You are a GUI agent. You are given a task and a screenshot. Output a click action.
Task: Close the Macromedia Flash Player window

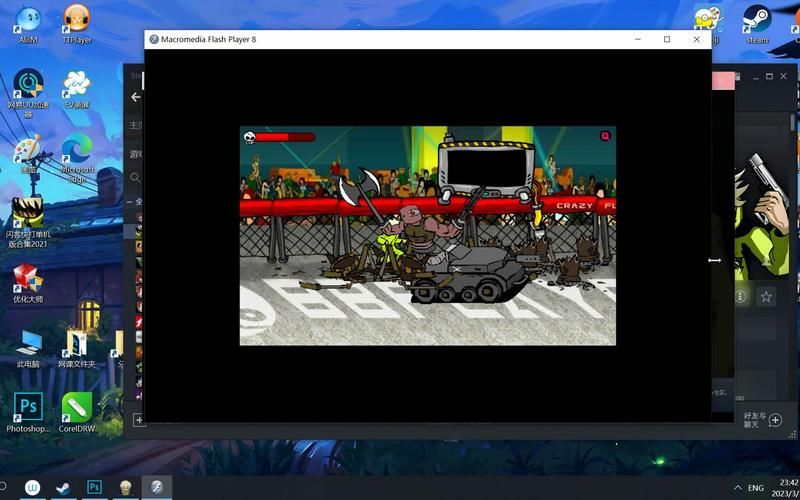coord(696,39)
